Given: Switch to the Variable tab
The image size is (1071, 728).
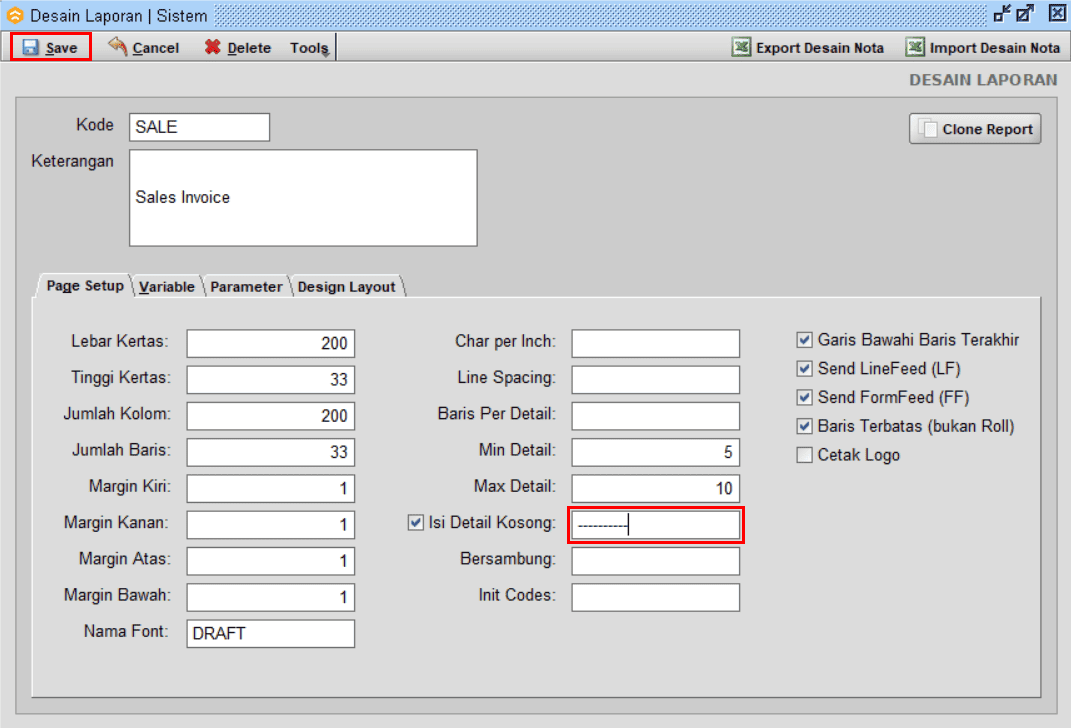Looking at the screenshot, I should tap(167, 287).
